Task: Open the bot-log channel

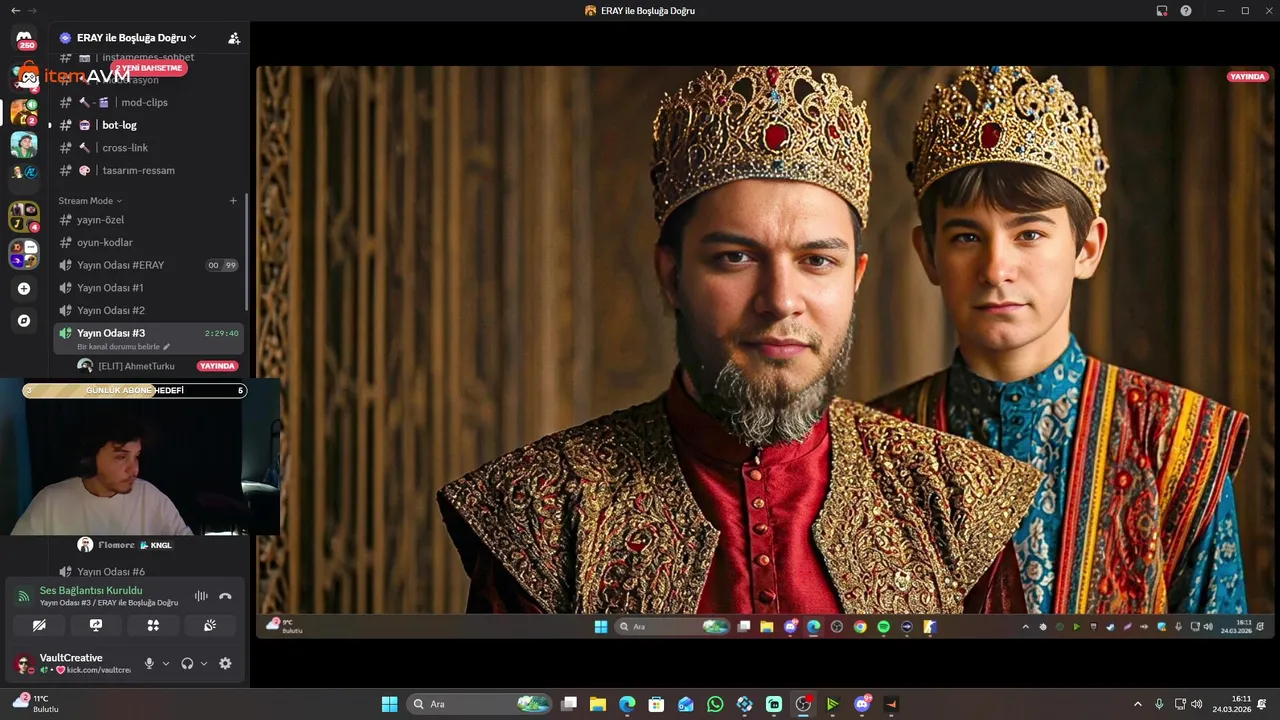Action: coord(148,125)
